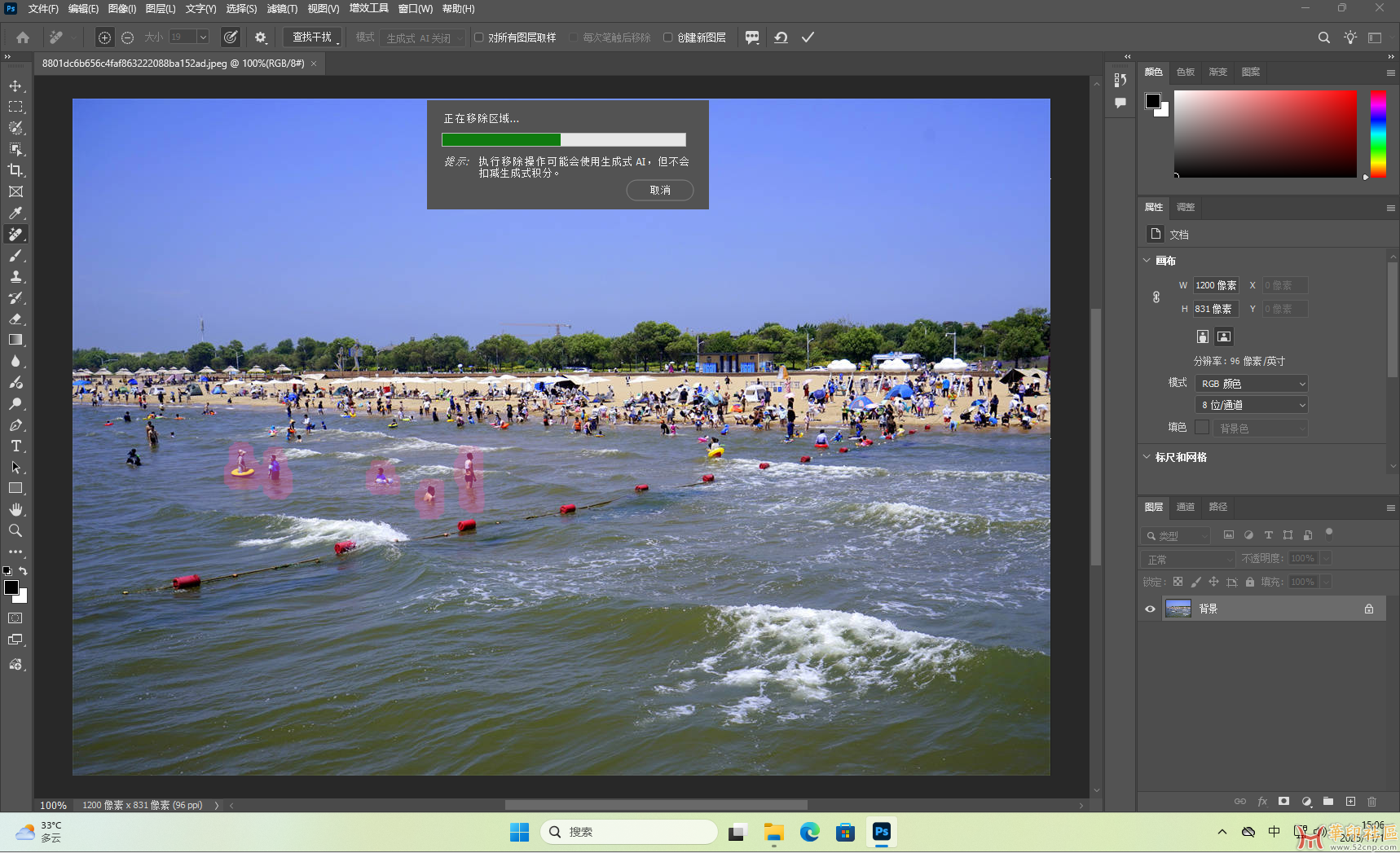The image size is (1400, 853).
Task: Select the Crop tool
Action: (16, 170)
